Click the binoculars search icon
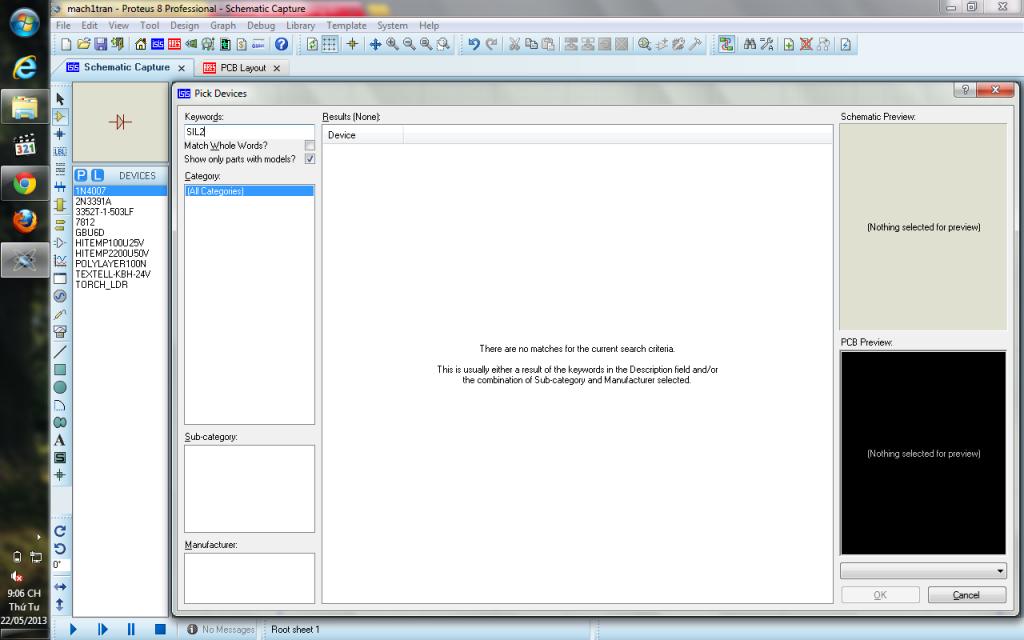This screenshot has width=1024, height=640. point(750,44)
